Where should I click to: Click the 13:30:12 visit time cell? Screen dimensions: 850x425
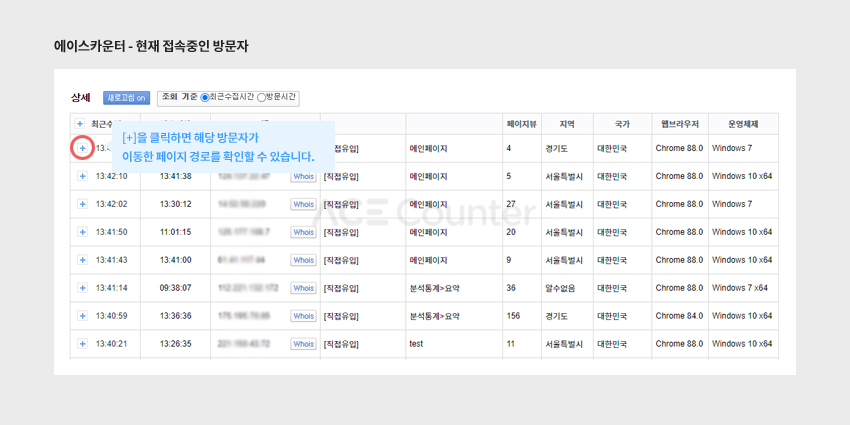175,204
